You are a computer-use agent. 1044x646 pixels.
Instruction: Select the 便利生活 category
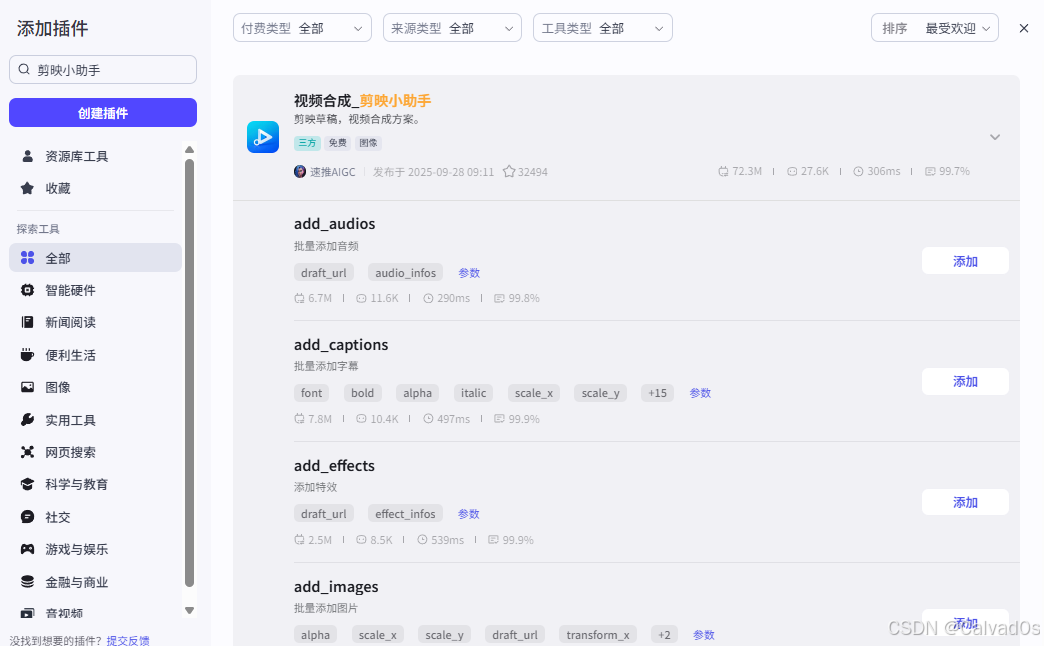point(95,355)
